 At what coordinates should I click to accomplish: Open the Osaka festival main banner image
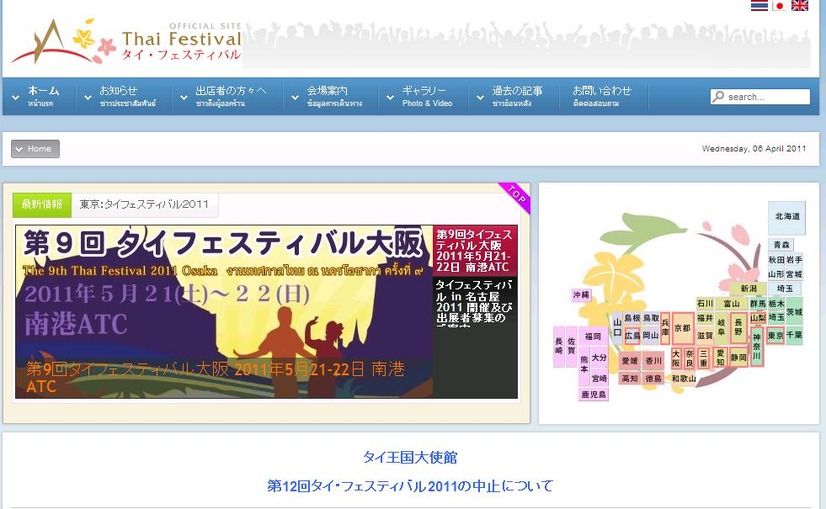pyautogui.click(x=224, y=312)
